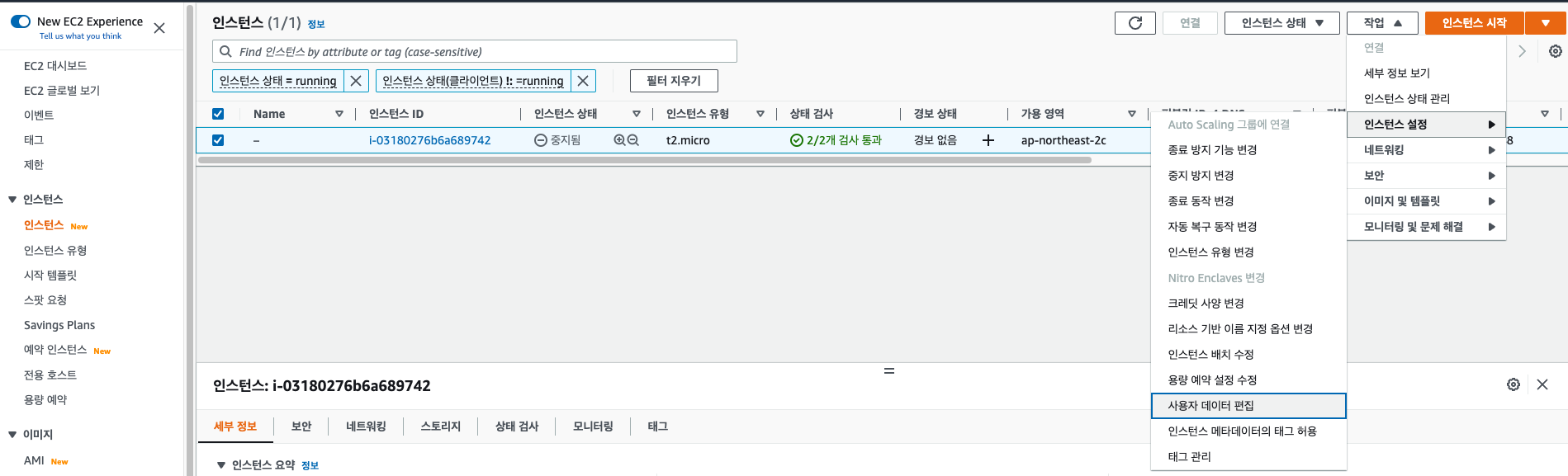Viewport: 1568px width, 476px height.
Task: Uncheck the instance i-03180276b6a689742 row checkbox
Action: click(x=218, y=140)
